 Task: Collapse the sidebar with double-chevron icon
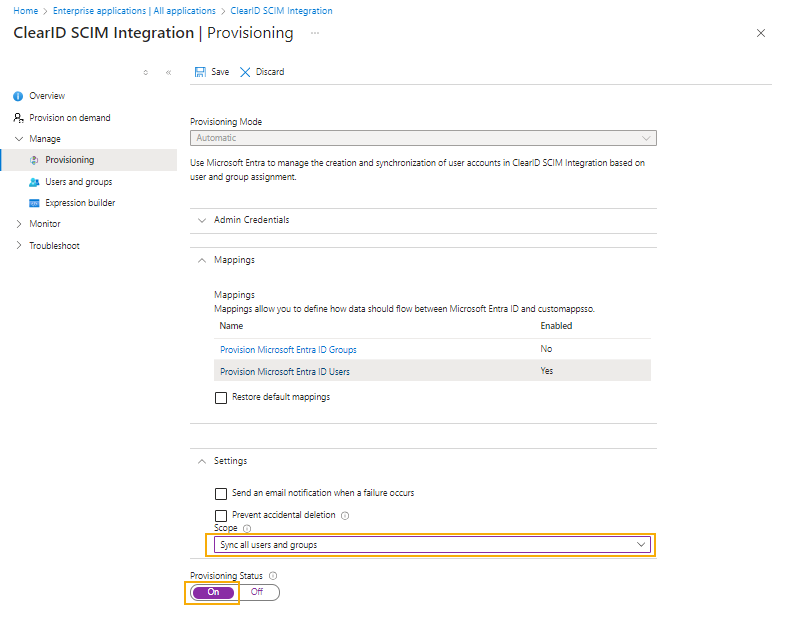click(x=169, y=73)
